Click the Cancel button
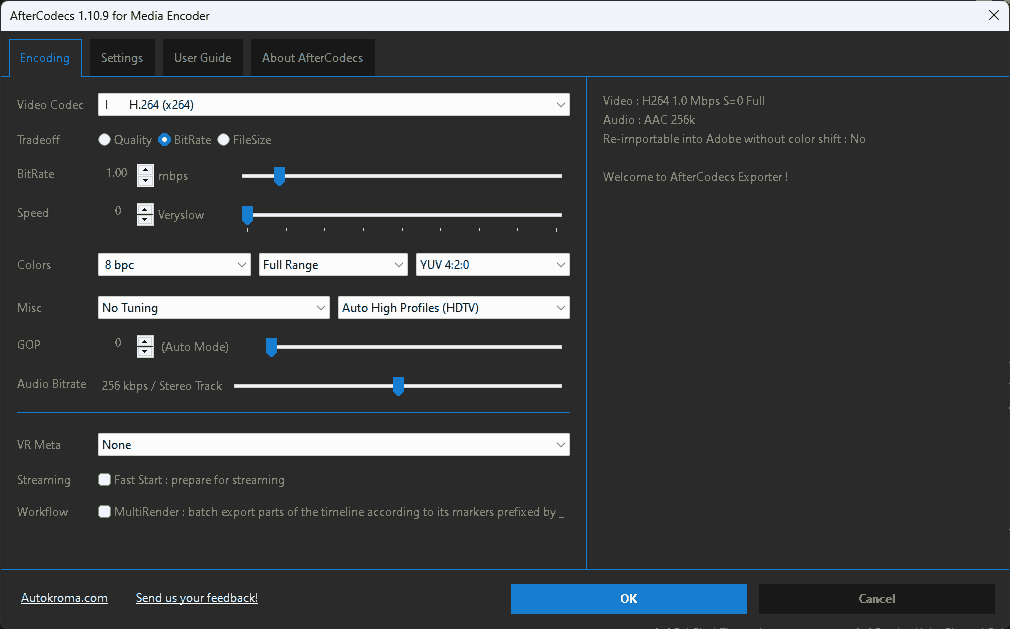This screenshot has width=1010, height=629. (877, 599)
